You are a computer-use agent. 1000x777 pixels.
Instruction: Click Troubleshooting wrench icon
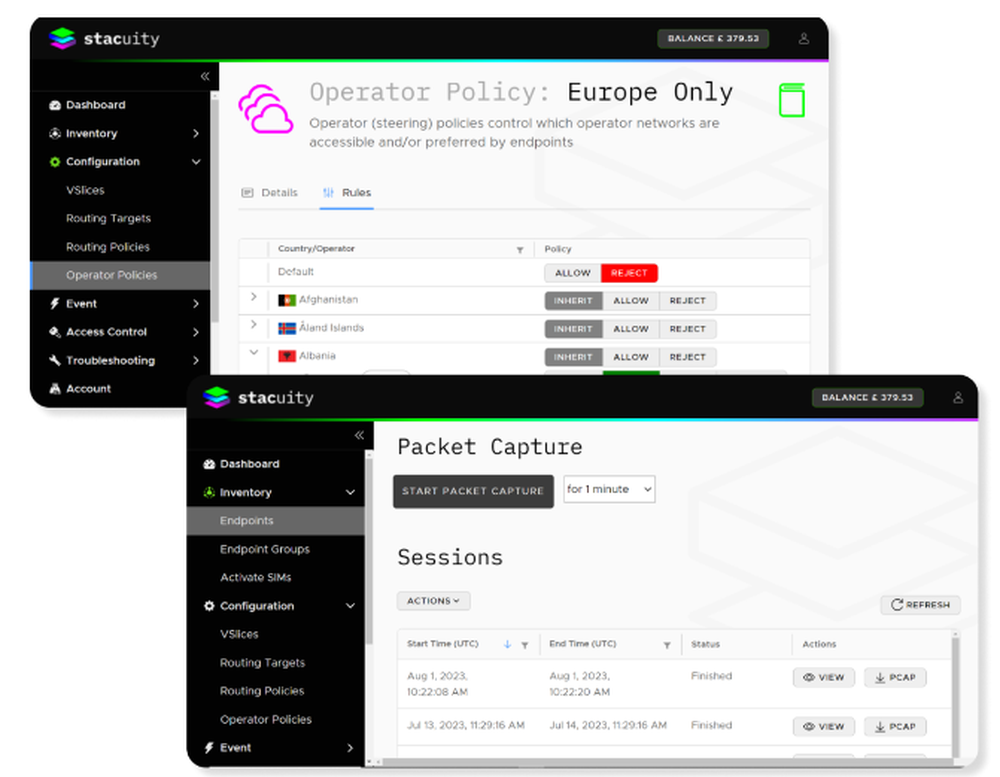(55, 360)
